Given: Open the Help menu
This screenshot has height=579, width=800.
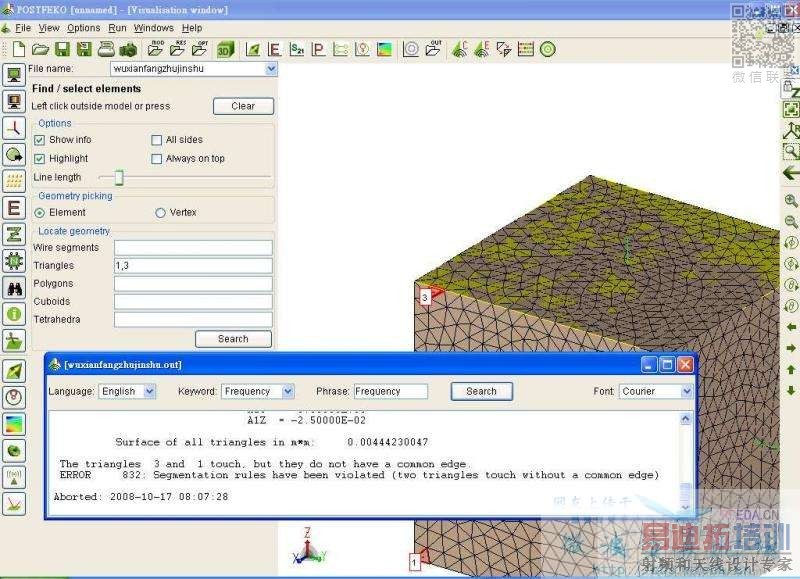Looking at the screenshot, I should (x=192, y=28).
